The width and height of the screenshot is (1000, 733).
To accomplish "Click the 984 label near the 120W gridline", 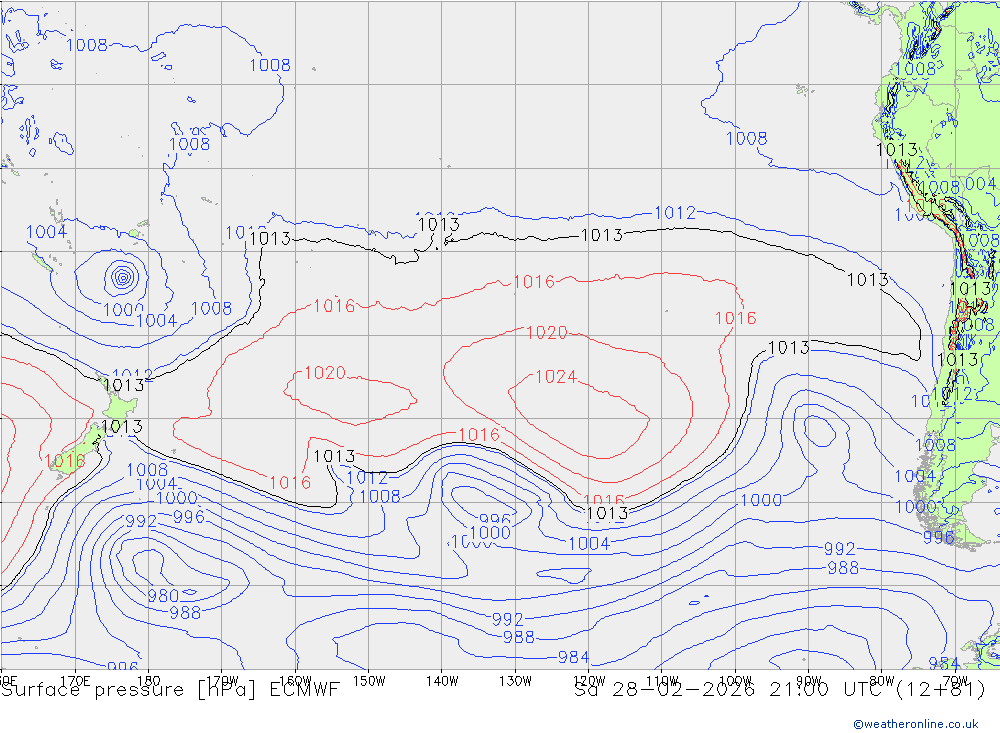I will point(573,657).
